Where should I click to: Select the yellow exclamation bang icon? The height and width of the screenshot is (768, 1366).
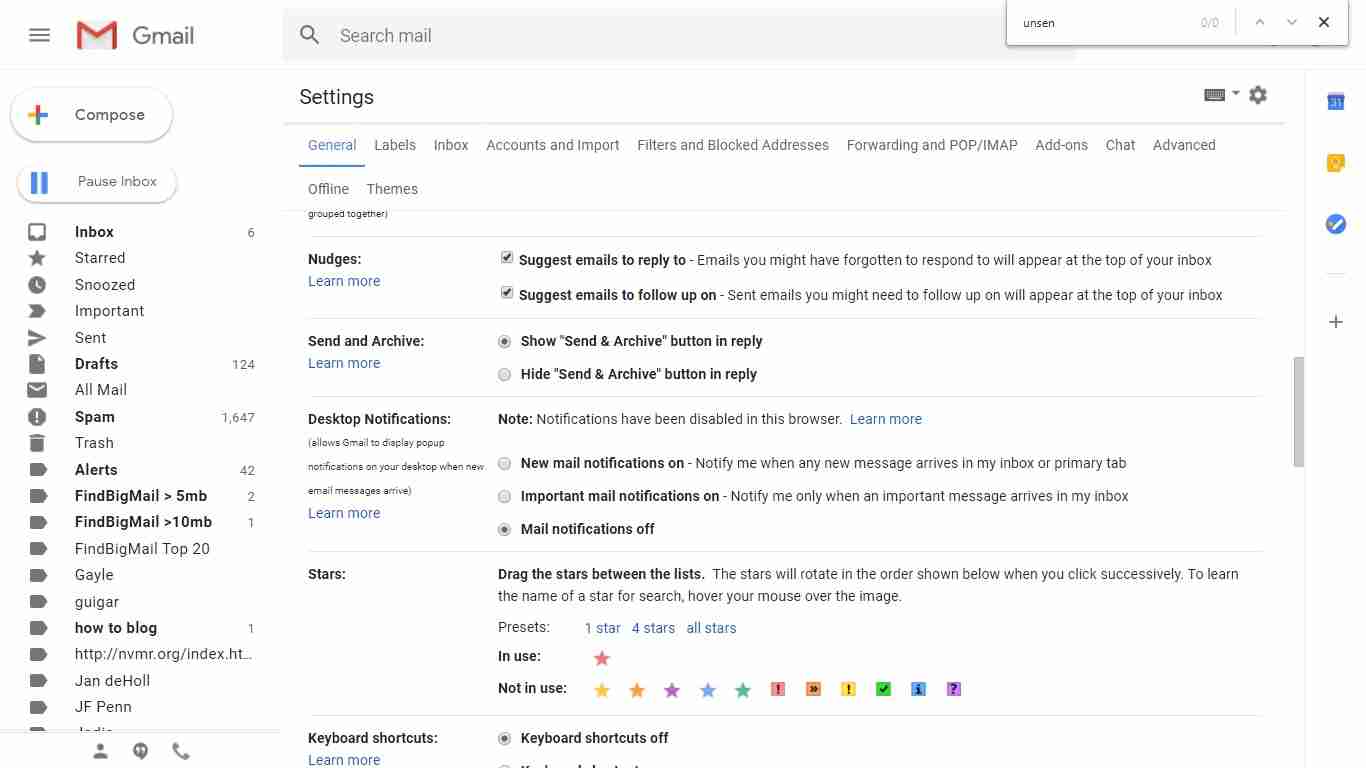[848, 689]
